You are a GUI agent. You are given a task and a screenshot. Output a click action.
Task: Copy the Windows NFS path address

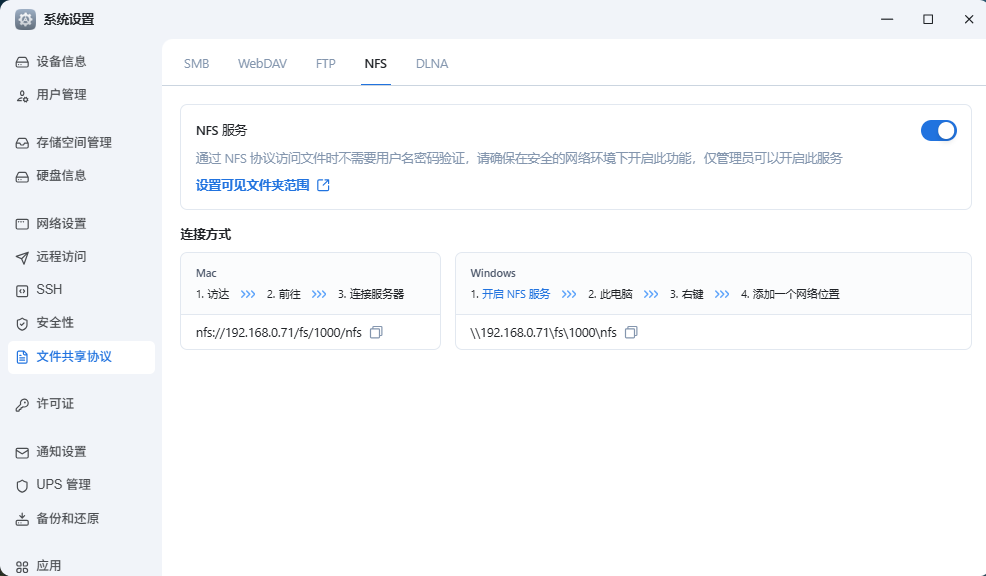click(631, 332)
